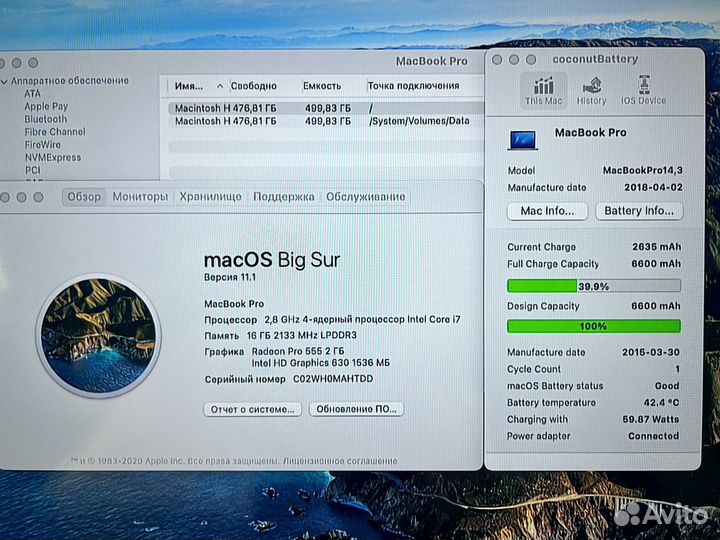Click Intel HD Graphics 630 1536 МБ
Screen dimensions: 720x540
(321, 363)
